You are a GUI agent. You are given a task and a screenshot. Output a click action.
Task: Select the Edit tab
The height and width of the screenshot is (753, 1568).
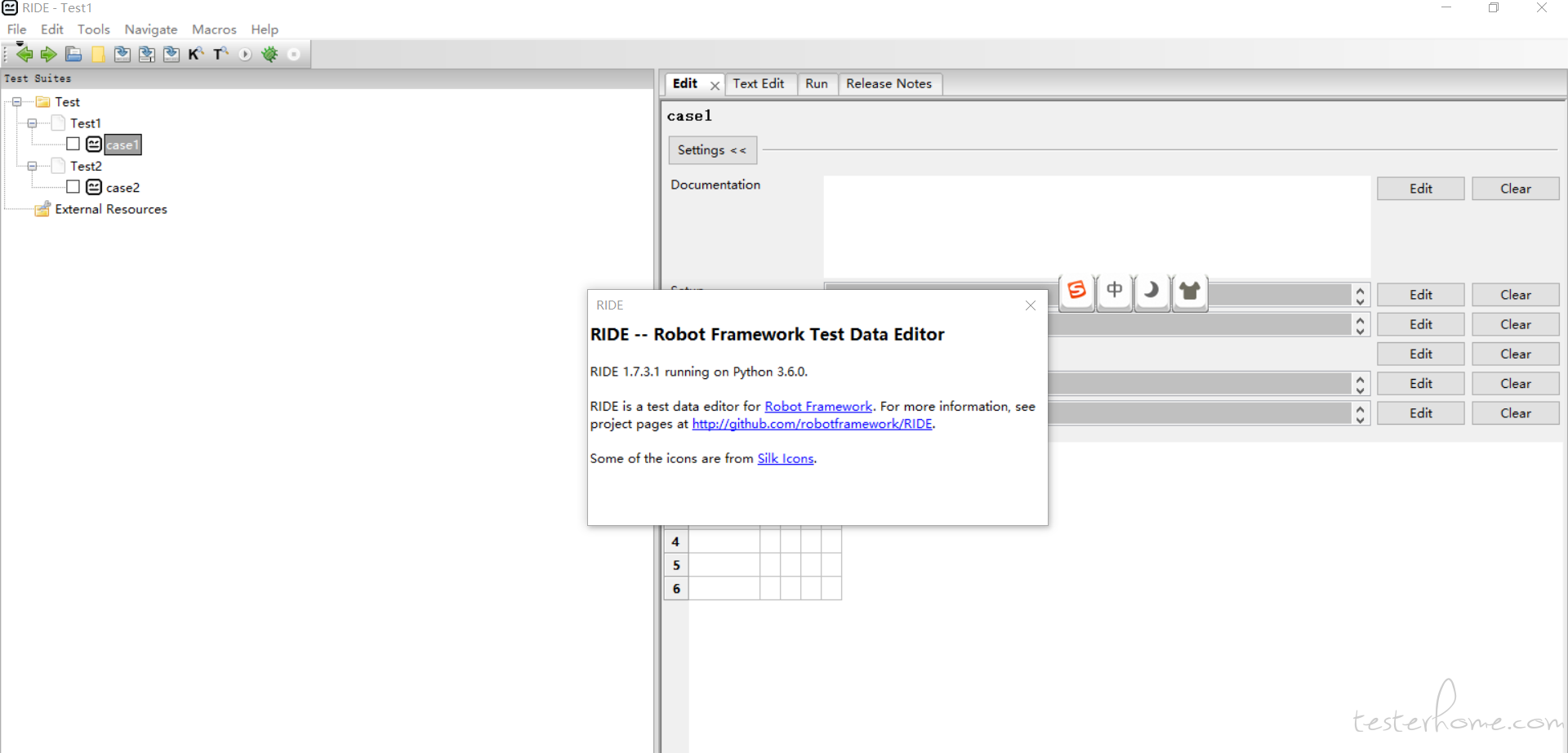[685, 84]
